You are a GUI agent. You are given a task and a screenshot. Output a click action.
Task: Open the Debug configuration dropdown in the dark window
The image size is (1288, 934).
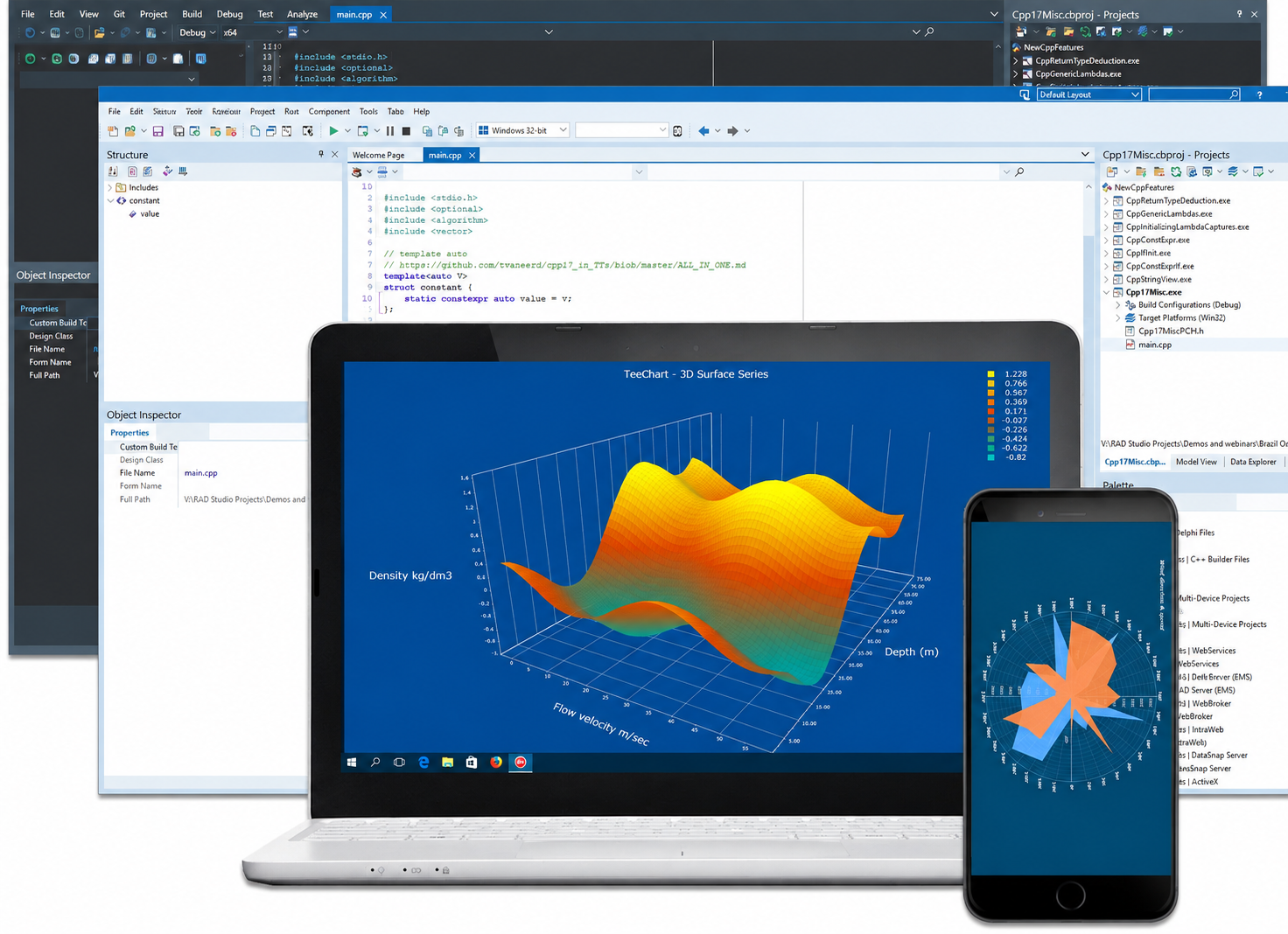(197, 32)
